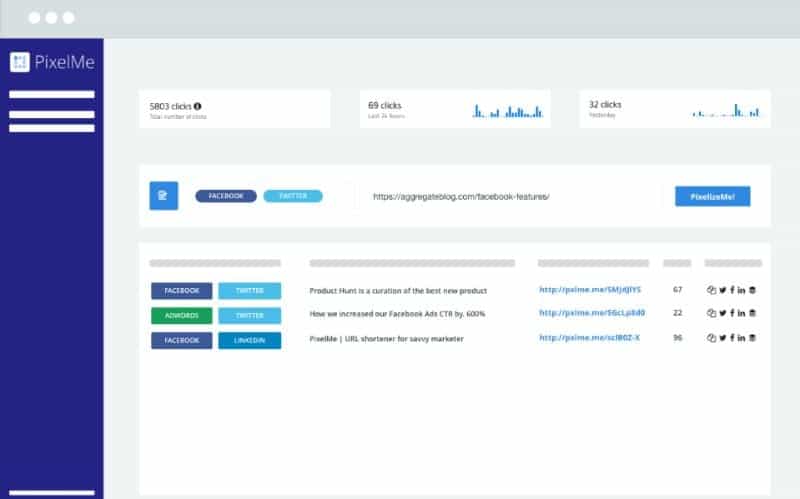Copy the Product Hunt row's short link
Image resolution: width=800 pixels, height=499 pixels.
[711, 290]
